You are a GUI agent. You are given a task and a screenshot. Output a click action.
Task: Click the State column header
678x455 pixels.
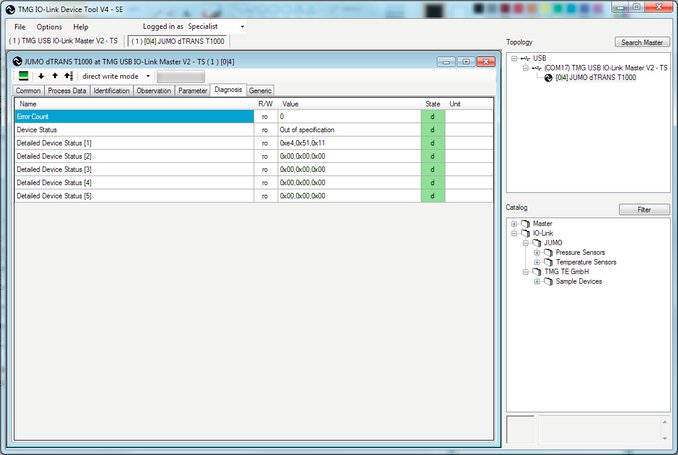433,104
